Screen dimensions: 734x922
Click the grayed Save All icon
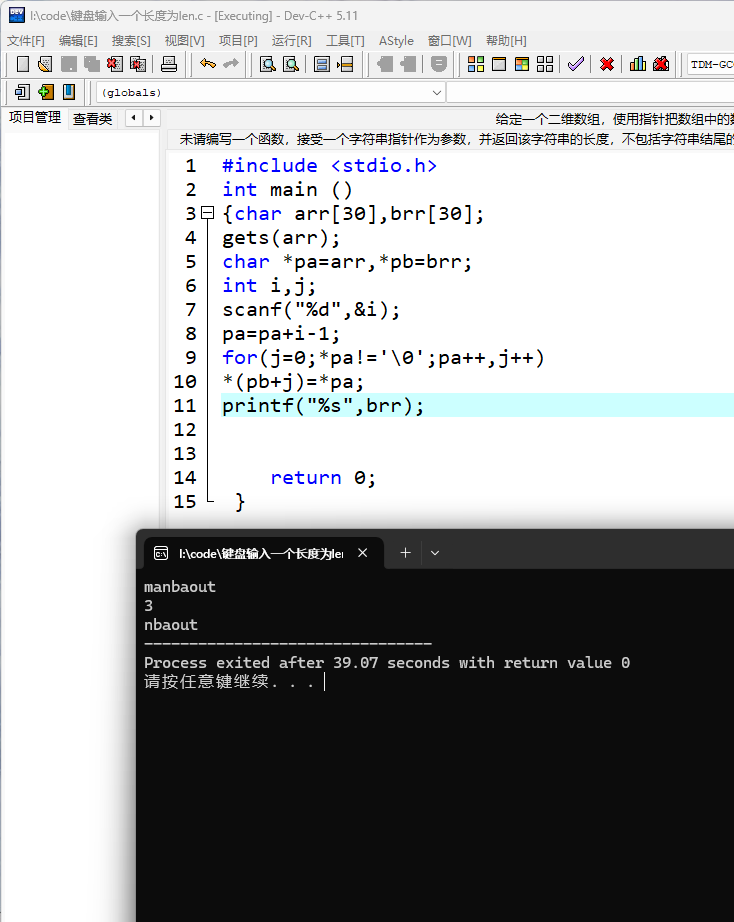tap(92, 64)
